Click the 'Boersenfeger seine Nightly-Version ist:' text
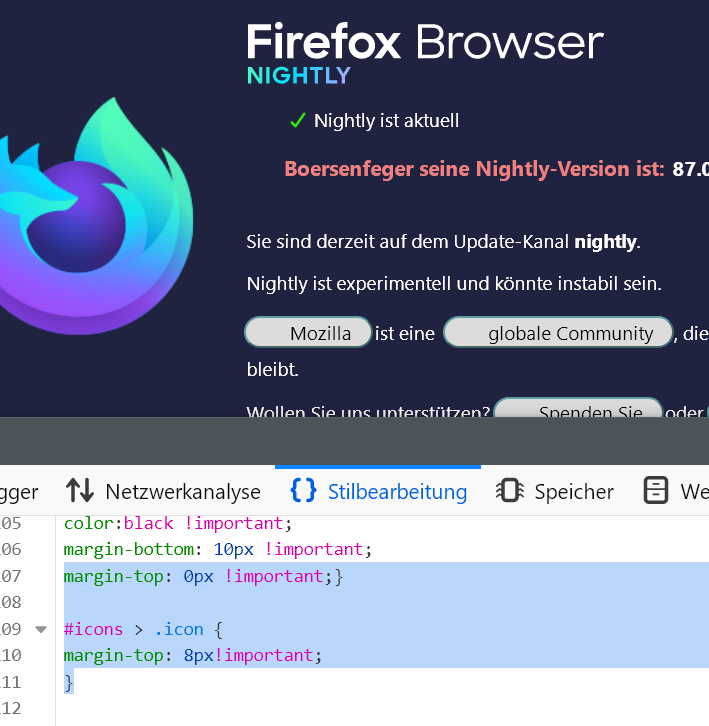The height and width of the screenshot is (726, 709). point(474,169)
